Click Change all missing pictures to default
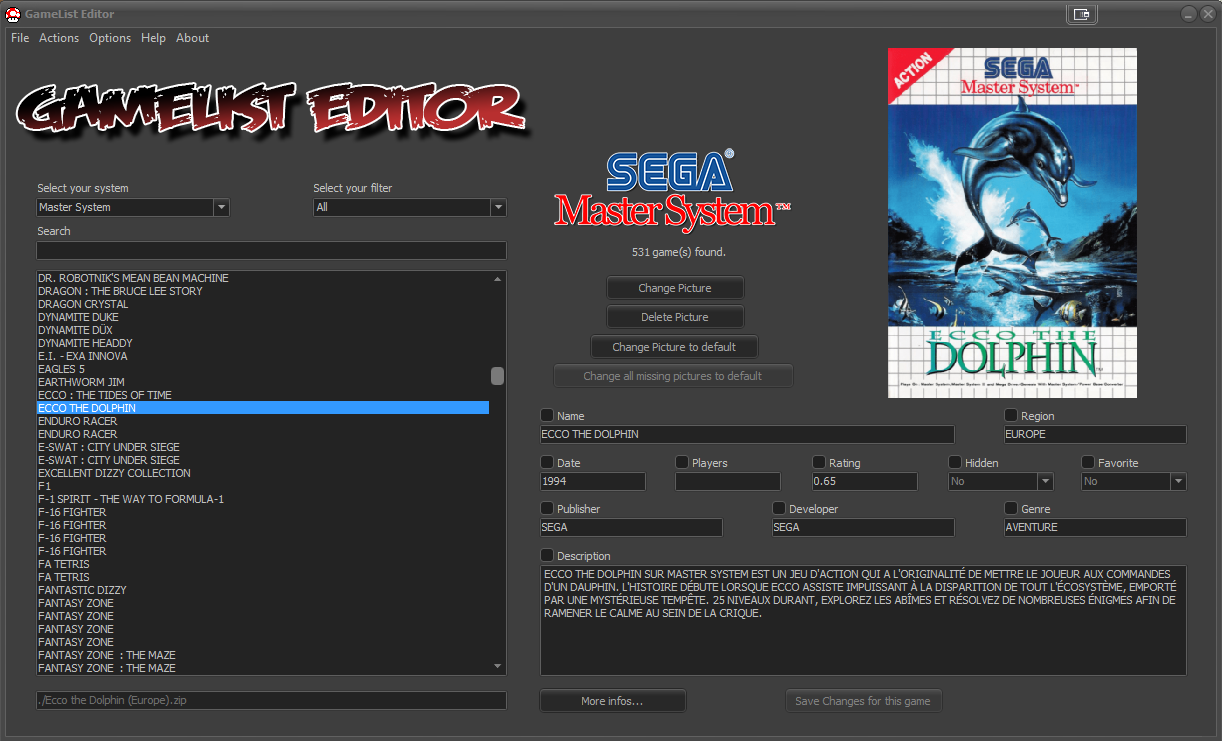Viewport: 1222px width, 741px height. [x=673, y=376]
